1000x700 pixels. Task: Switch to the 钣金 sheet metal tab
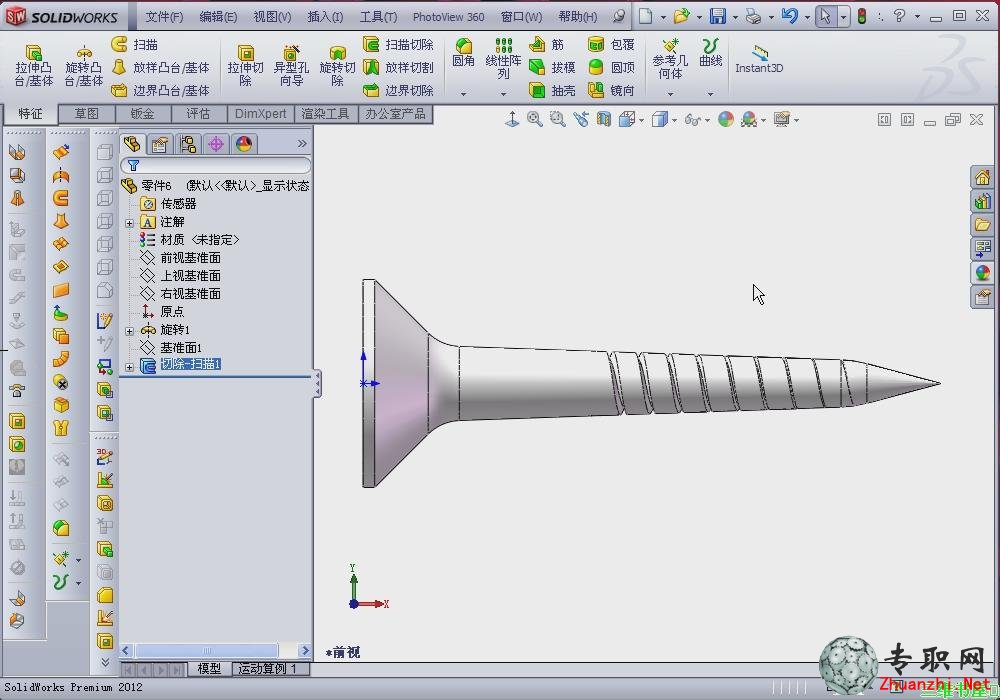pyautogui.click(x=142, y=114)
